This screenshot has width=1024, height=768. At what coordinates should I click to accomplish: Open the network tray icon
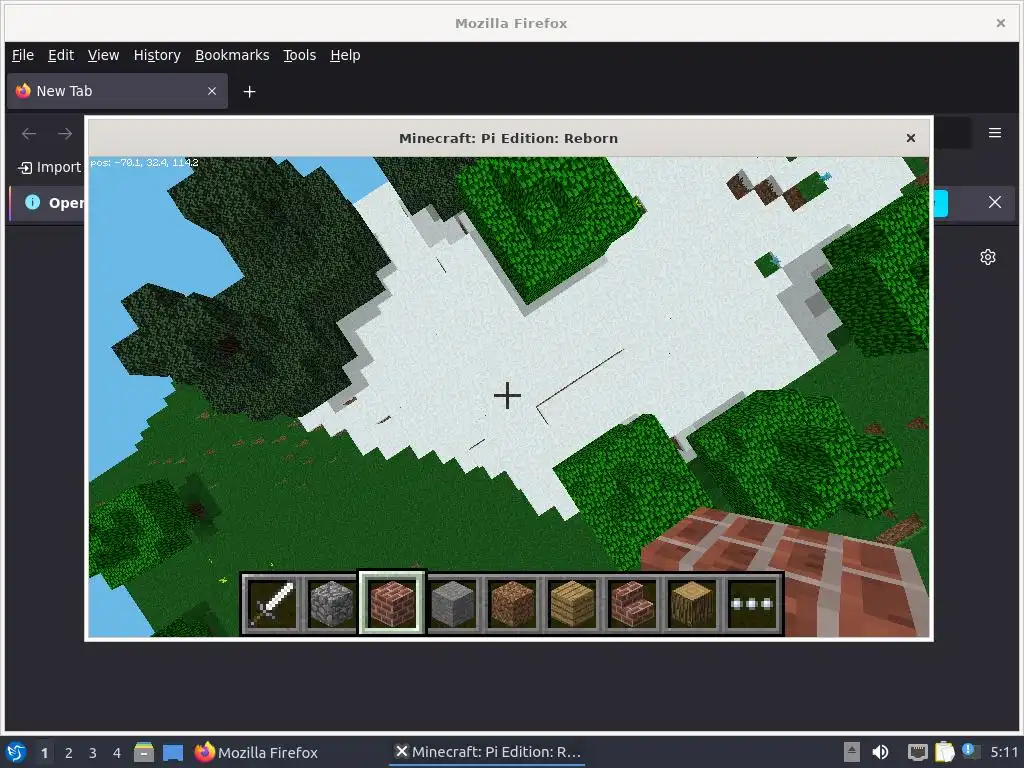(x=917, y=752)
